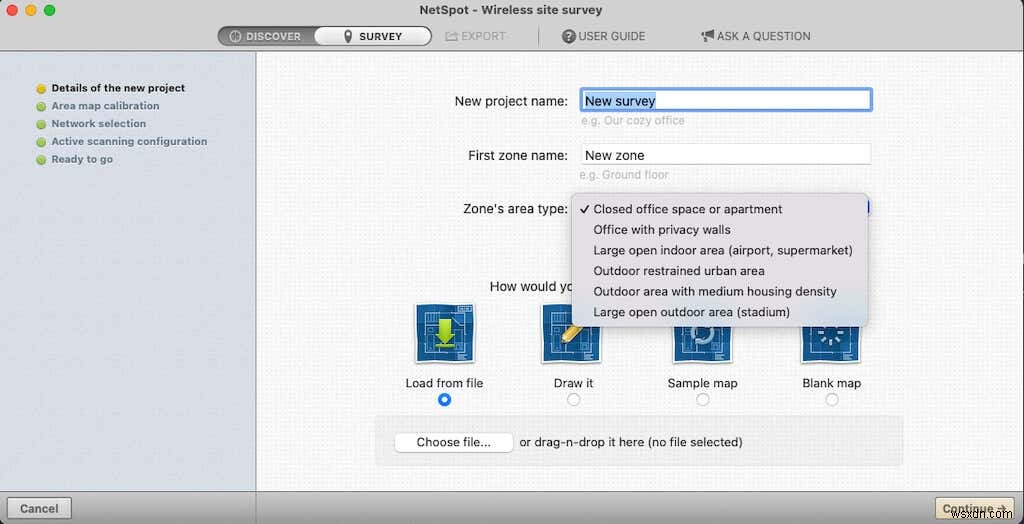
Task: Choose Outdoor area with medium housing density
Action: coord(720,291)
